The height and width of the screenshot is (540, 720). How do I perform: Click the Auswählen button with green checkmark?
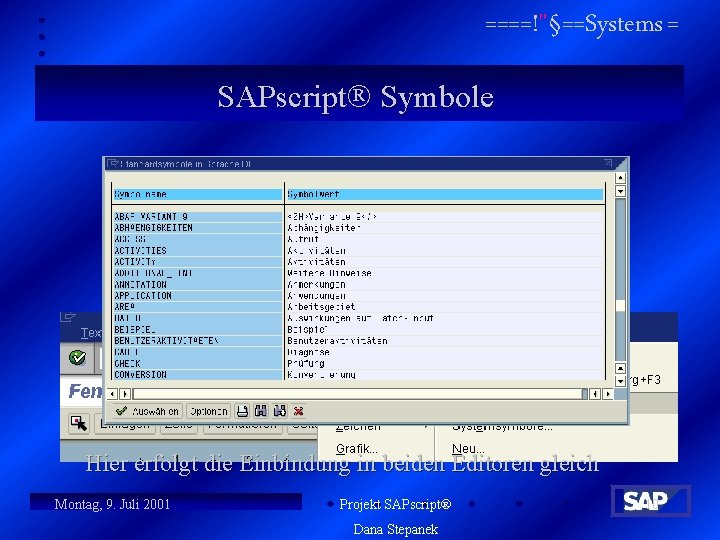point(147,411)
